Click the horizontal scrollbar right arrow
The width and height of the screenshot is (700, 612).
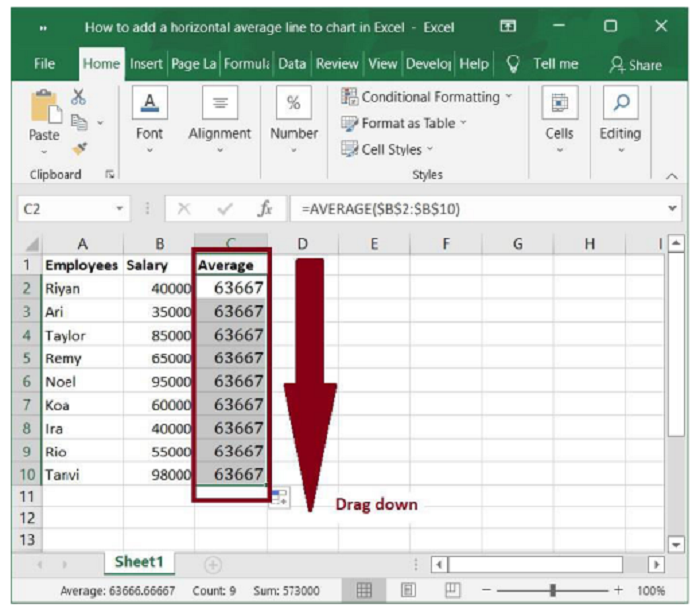click(x=656, y=565)
